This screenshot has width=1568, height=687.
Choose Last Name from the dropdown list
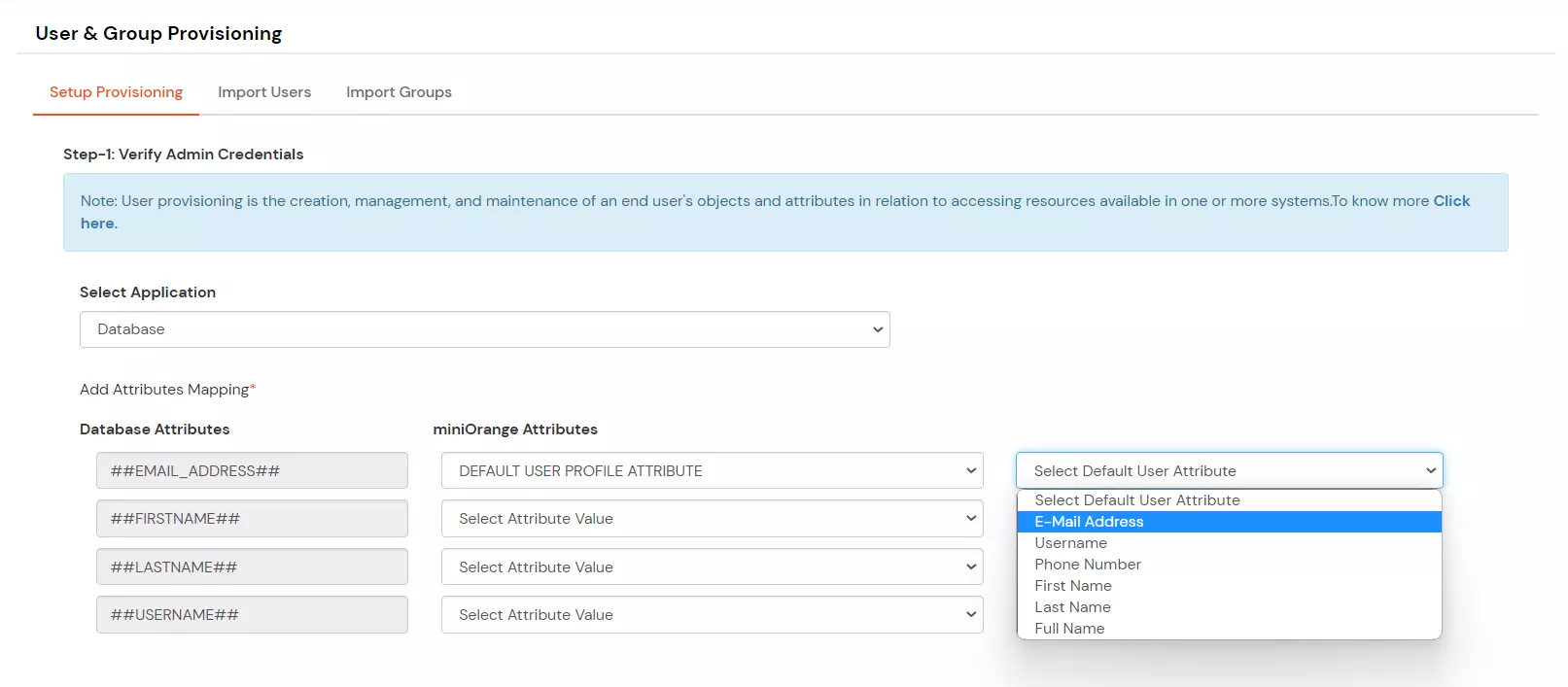pyautogui.click(x=1229, y=607)
